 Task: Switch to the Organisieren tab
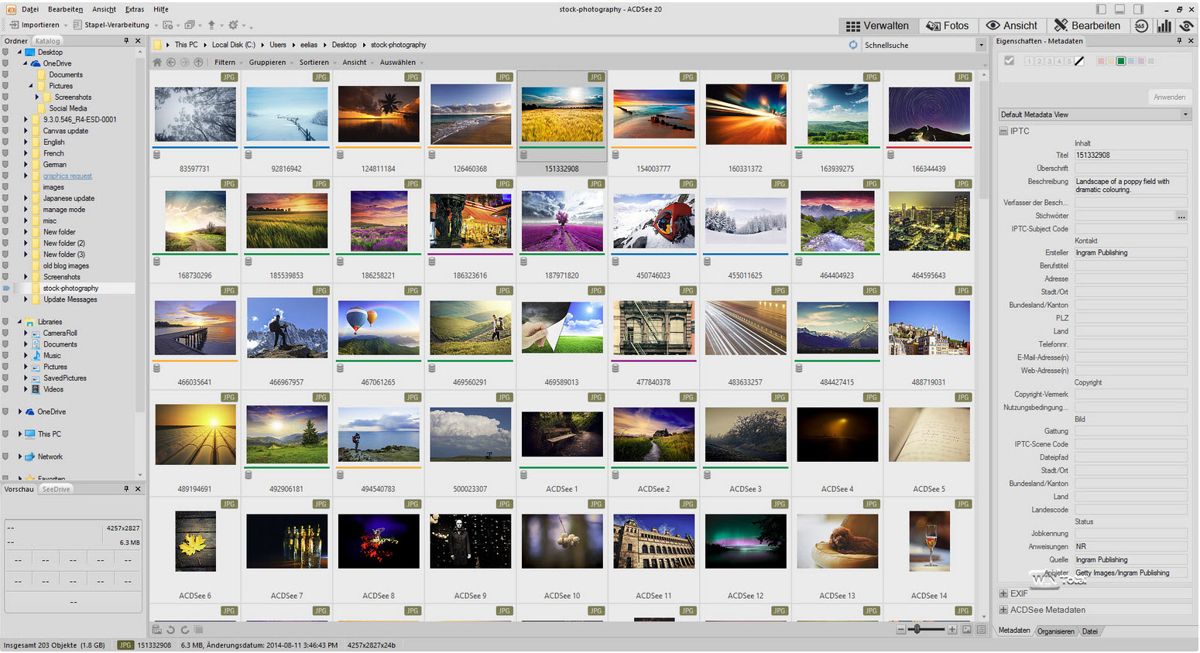tap(1056, 631)
